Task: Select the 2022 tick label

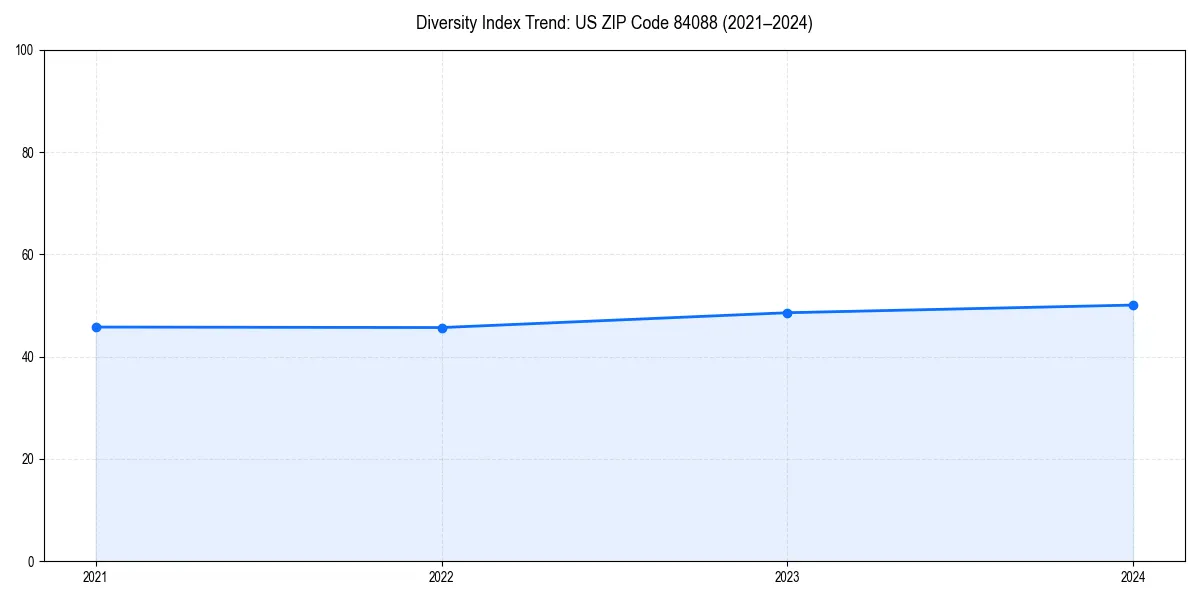Action: click(x=441, y=576)
